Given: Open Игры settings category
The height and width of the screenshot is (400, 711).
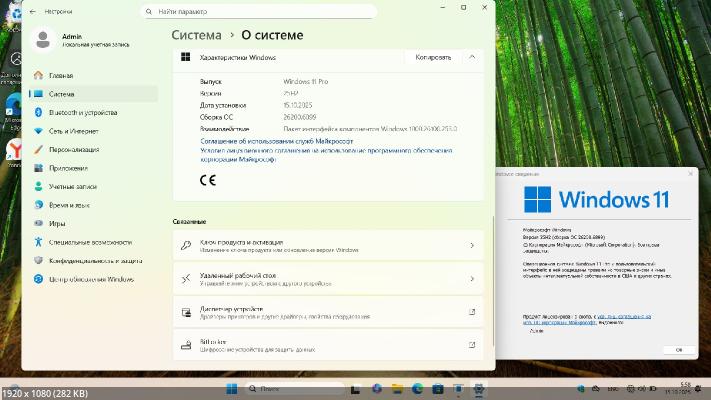Looking at the screenshot, I should pyautogui.click(x=57, y=223).
